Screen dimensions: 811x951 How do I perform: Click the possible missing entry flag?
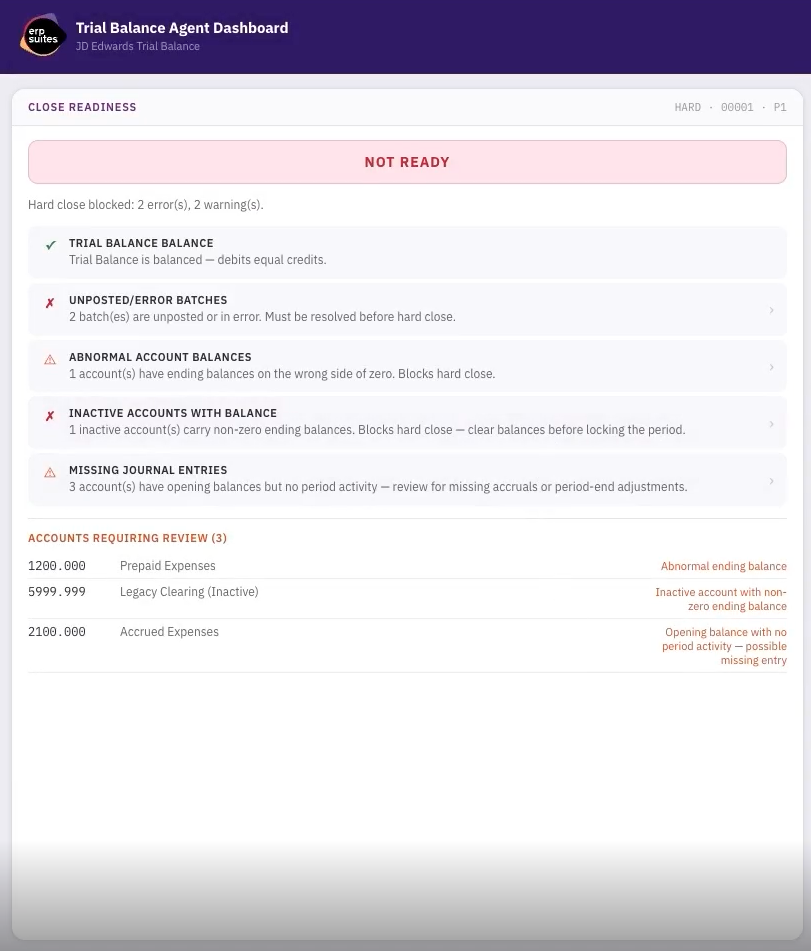[725, 646]
